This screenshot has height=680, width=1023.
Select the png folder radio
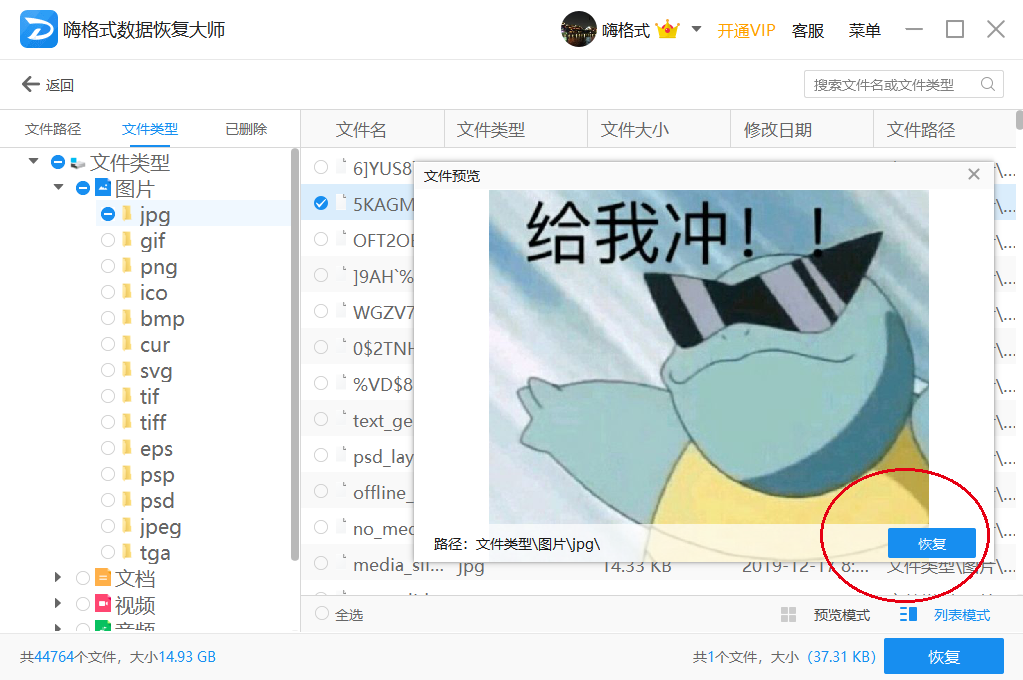pos(108,266)
